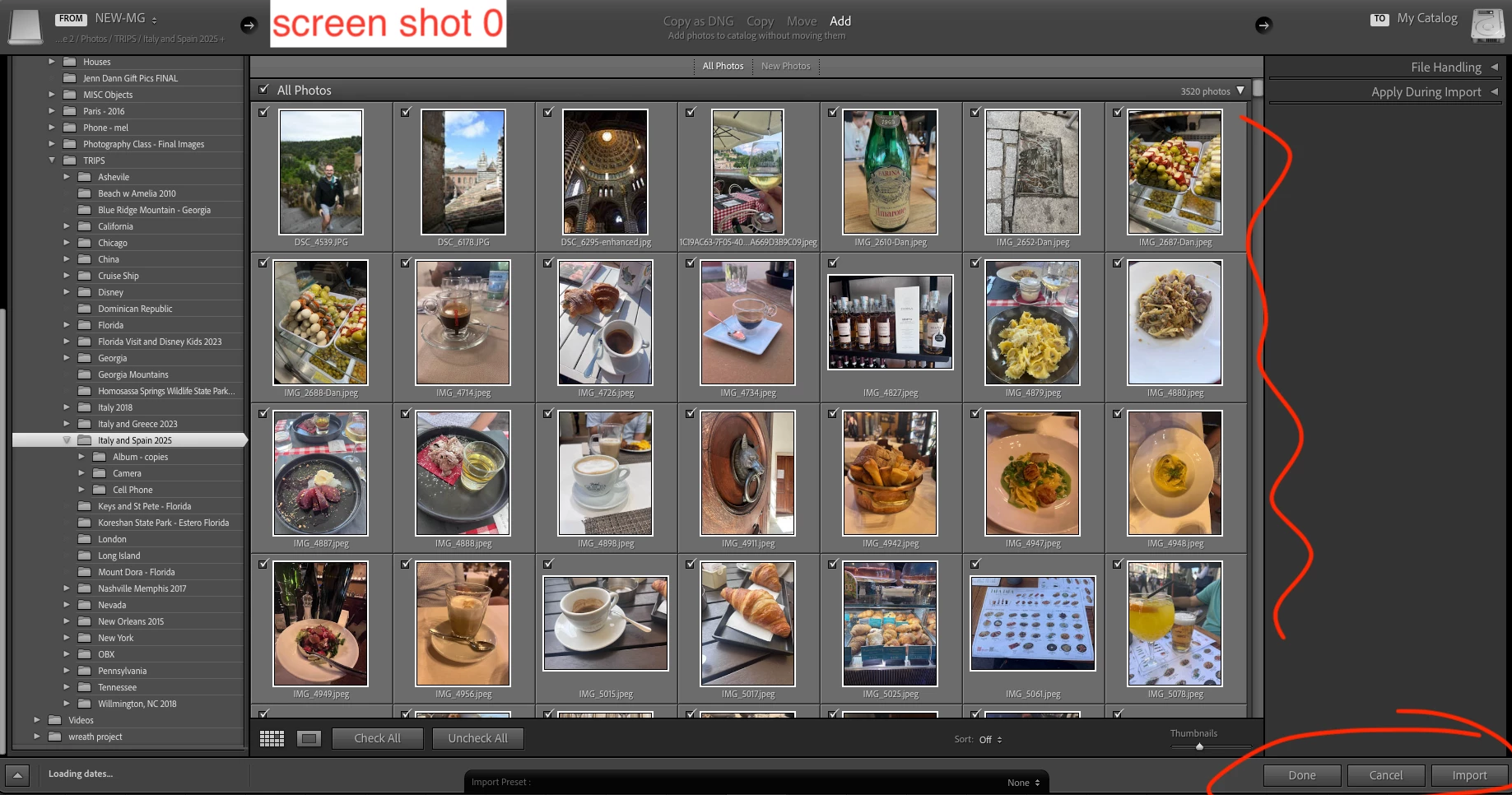The height and width of the screenshot is (795, 1512).
Task: Cancel the import dialog
Action: point(1386,775)
